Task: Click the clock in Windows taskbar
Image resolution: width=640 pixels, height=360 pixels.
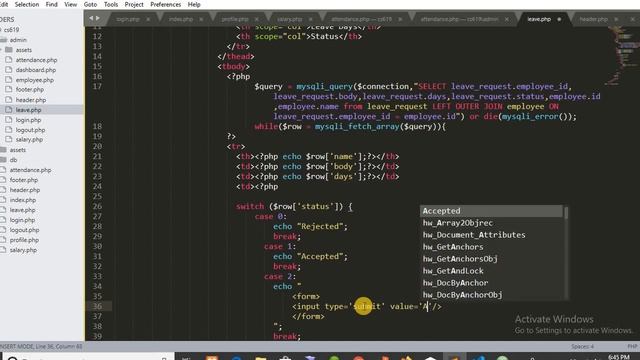Action: coord(618,357)
